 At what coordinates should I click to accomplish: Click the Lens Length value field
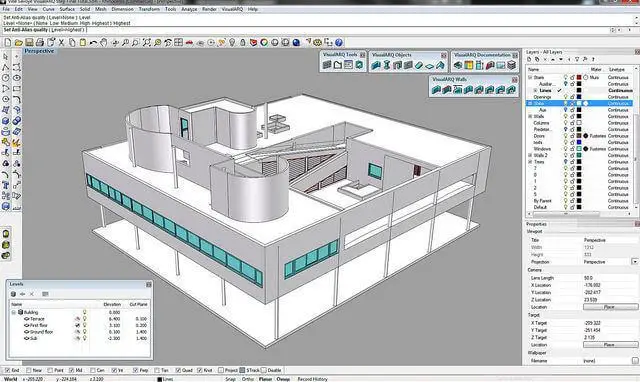coord(610,278)
